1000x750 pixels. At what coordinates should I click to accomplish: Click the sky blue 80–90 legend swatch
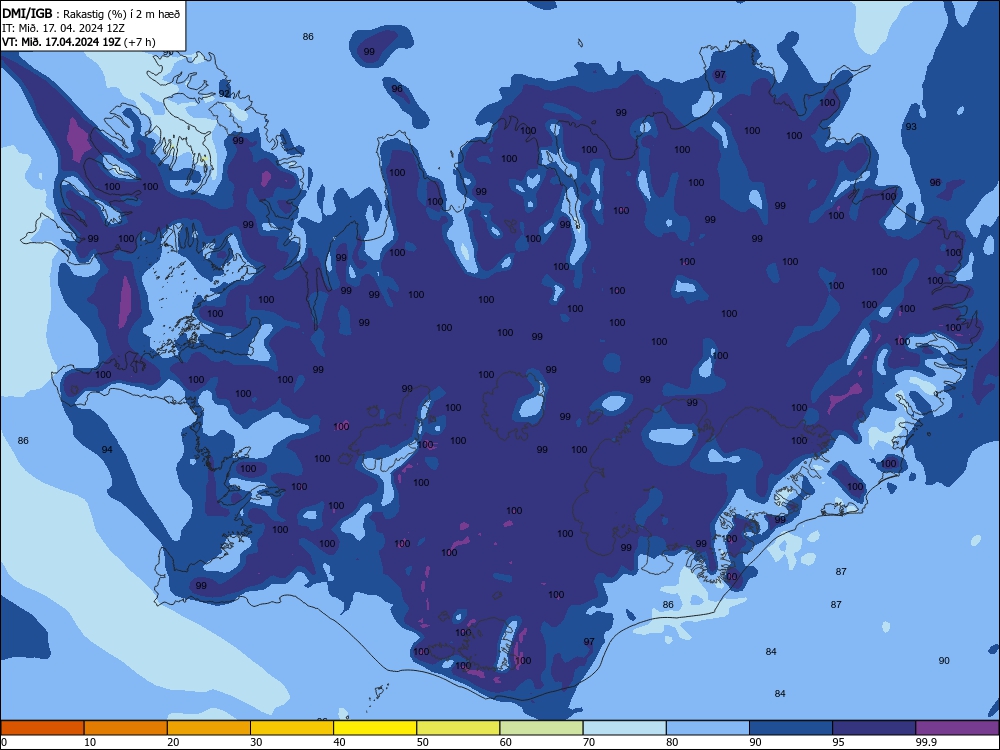(x=708, y=728)
